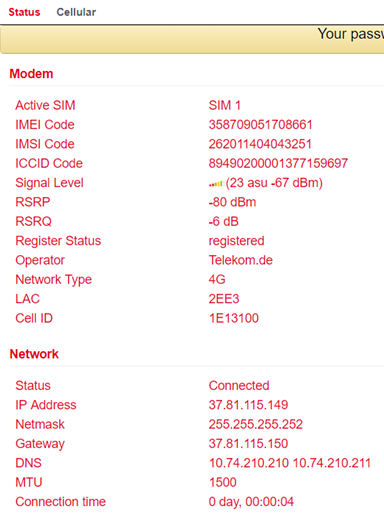384x524 pixels.
Task: Click the connection time value
Action: pyautogui.click(x=251, y=502)
